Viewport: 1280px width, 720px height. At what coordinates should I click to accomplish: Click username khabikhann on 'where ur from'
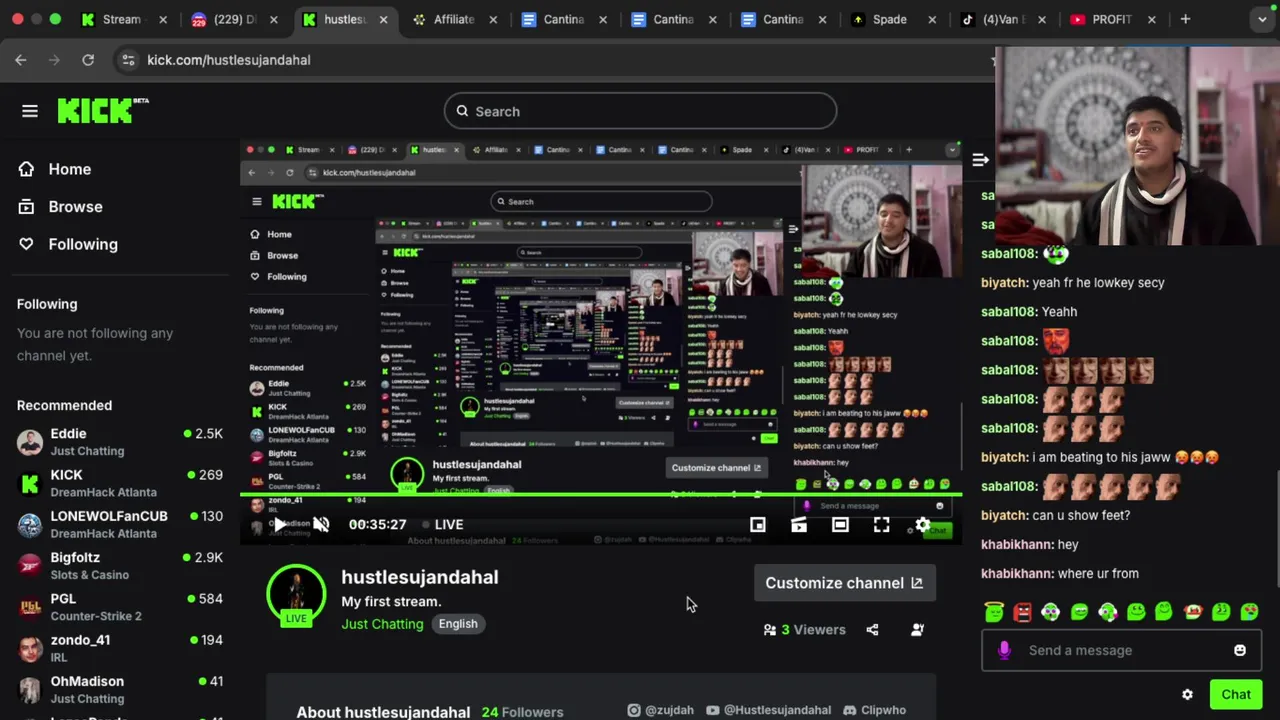tap(1016, 574)
